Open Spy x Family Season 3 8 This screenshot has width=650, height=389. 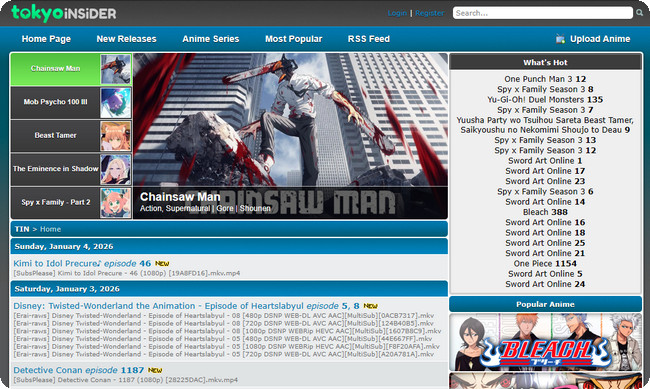click(x=545, y=89)
